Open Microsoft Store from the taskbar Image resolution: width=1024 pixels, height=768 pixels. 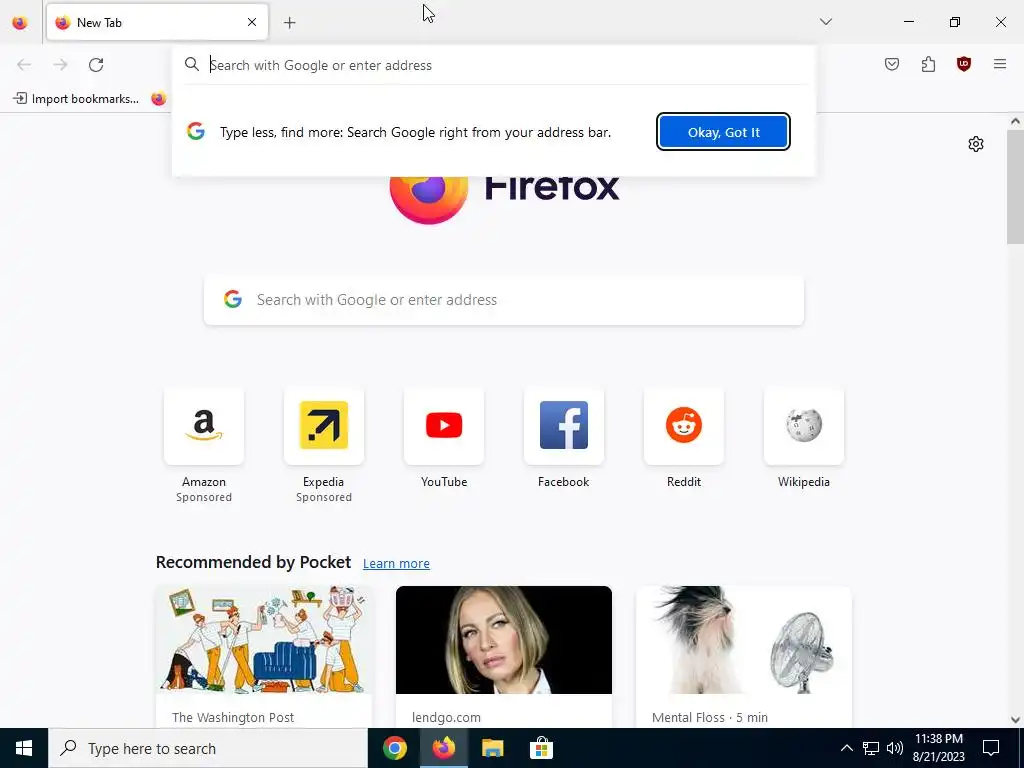tap(541, 748)
